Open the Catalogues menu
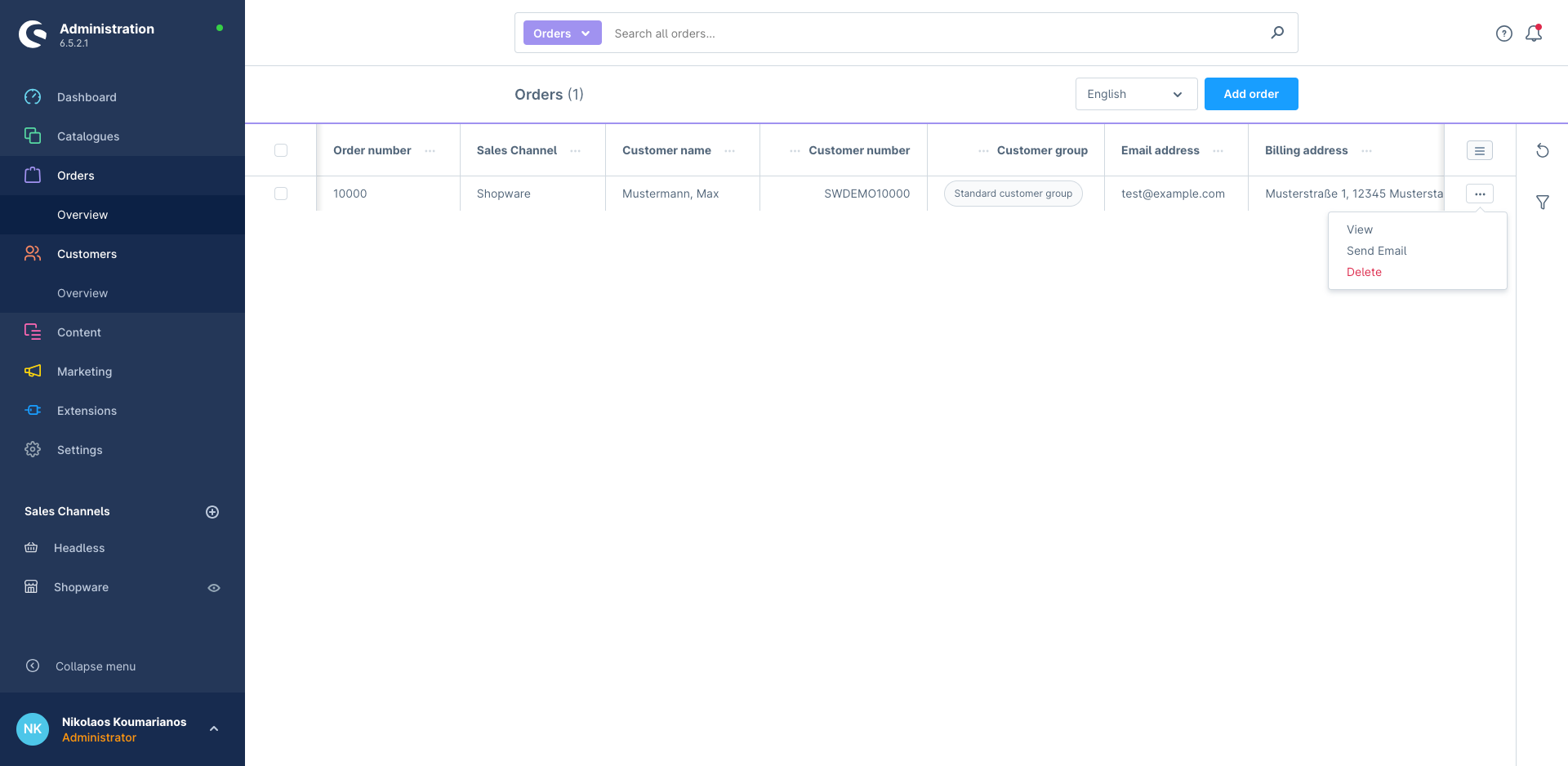This screenshot has height=766, width=1568. click(88, 136)
